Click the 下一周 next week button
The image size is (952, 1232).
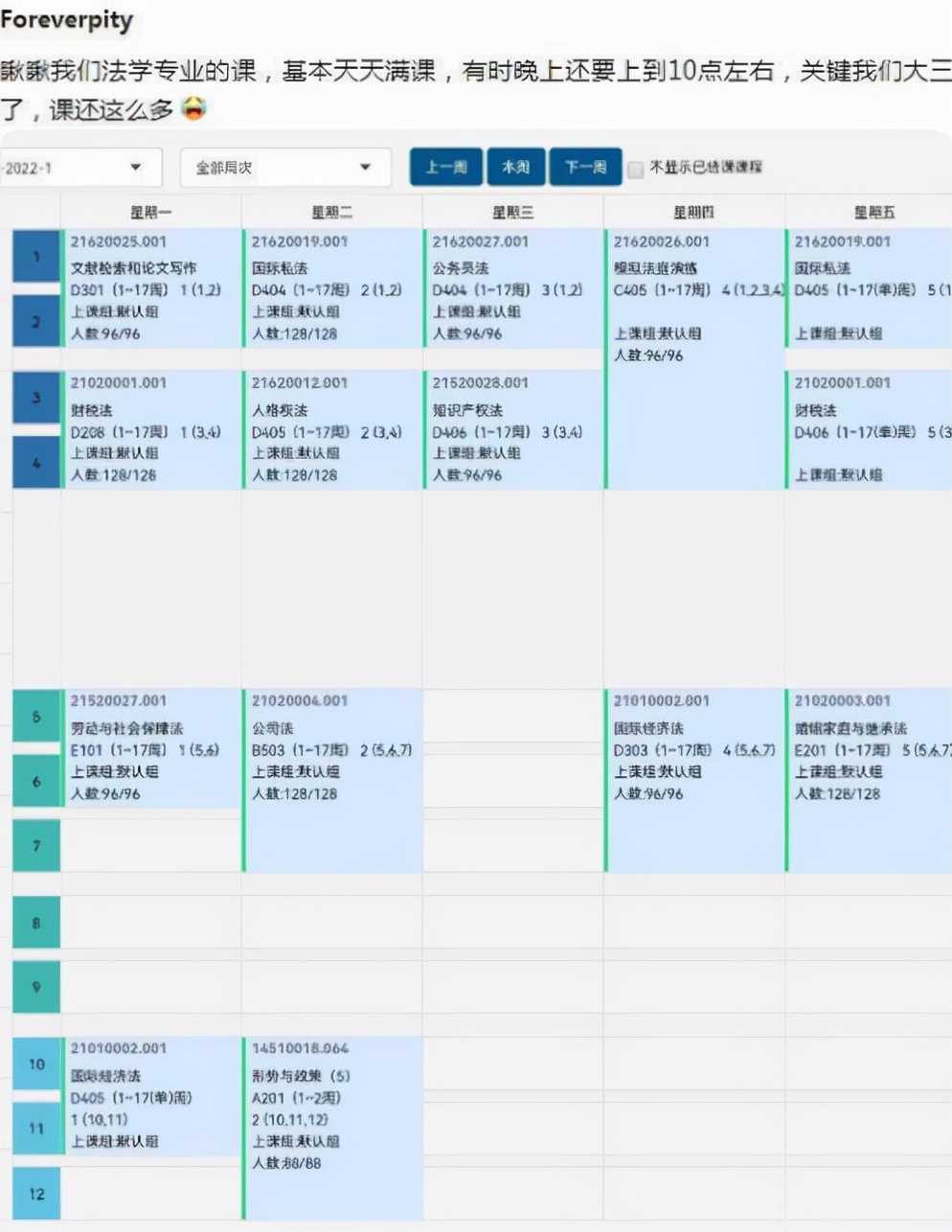pos(584,166)
